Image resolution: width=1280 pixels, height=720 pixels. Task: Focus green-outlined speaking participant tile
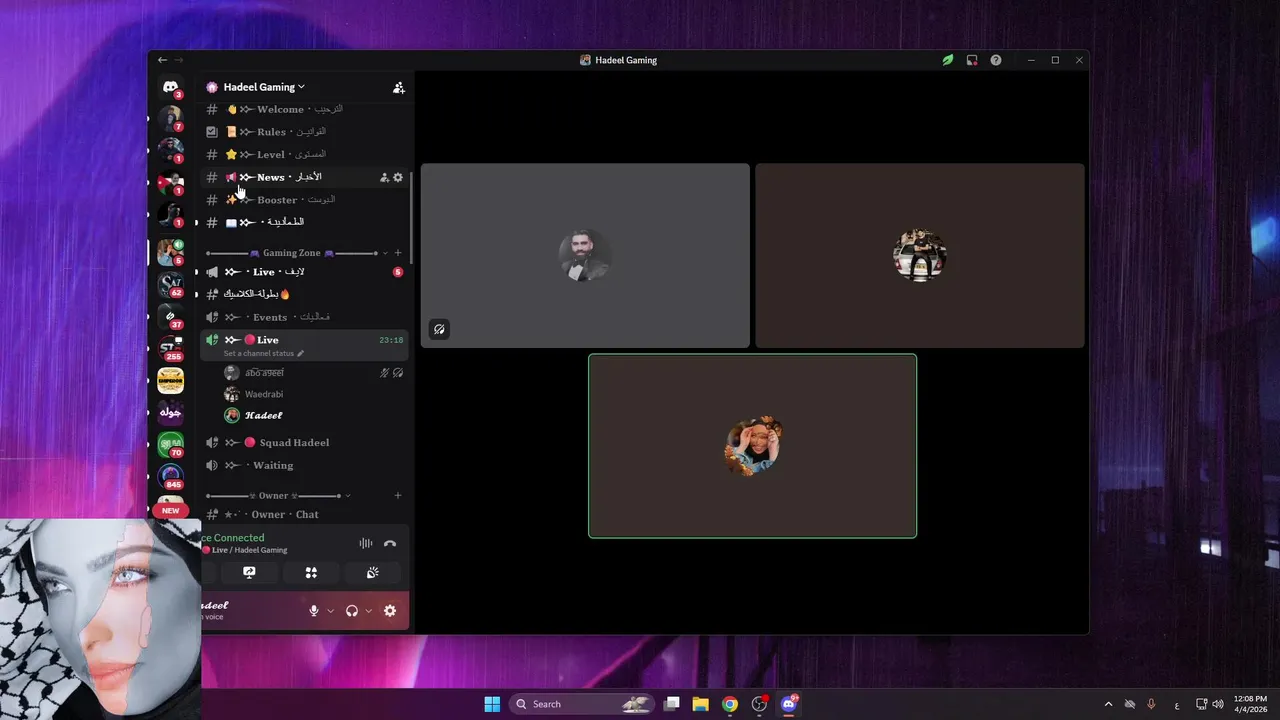(x=752, y=446)
